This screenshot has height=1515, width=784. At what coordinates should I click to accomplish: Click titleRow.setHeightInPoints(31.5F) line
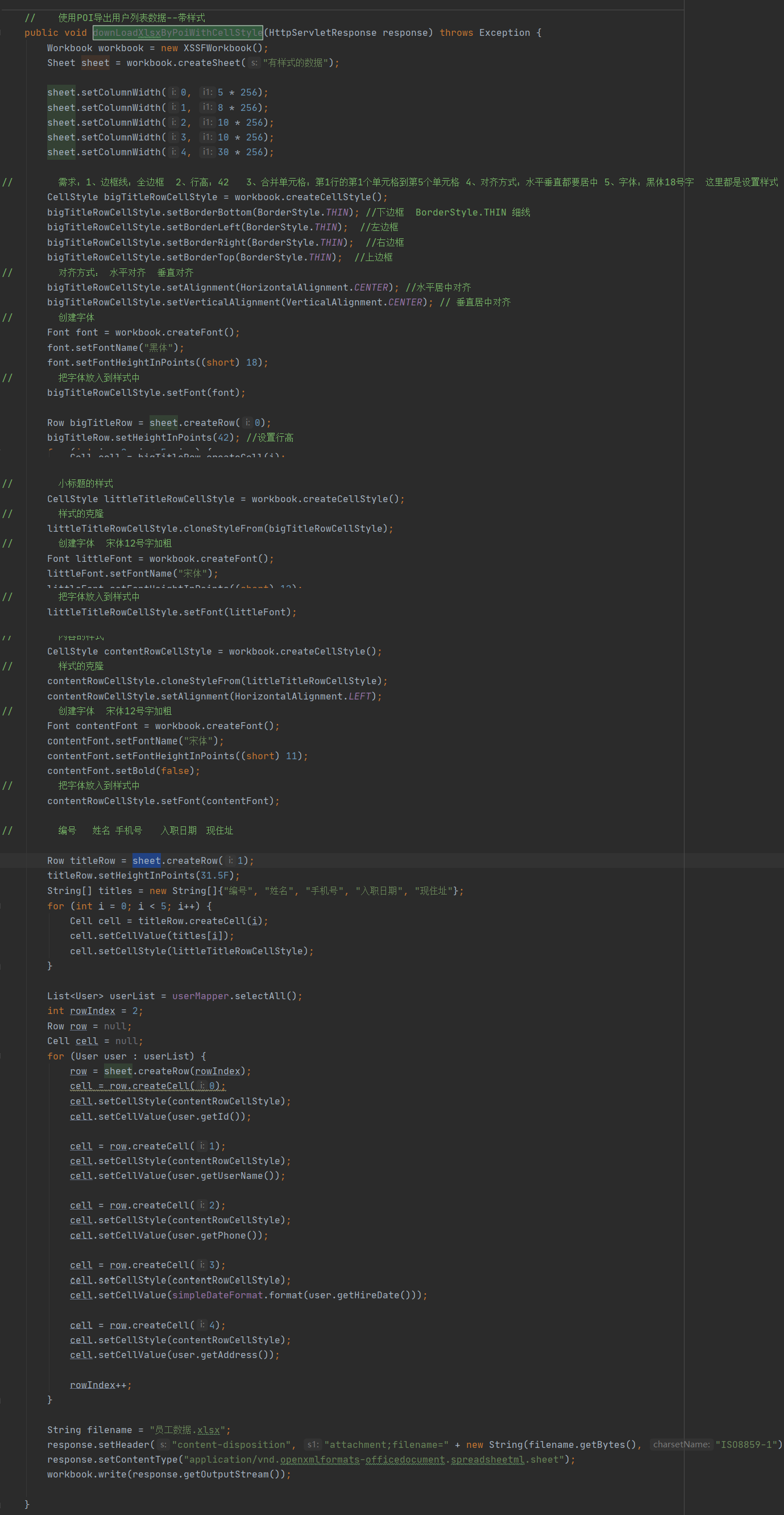(x=143, y=875)
